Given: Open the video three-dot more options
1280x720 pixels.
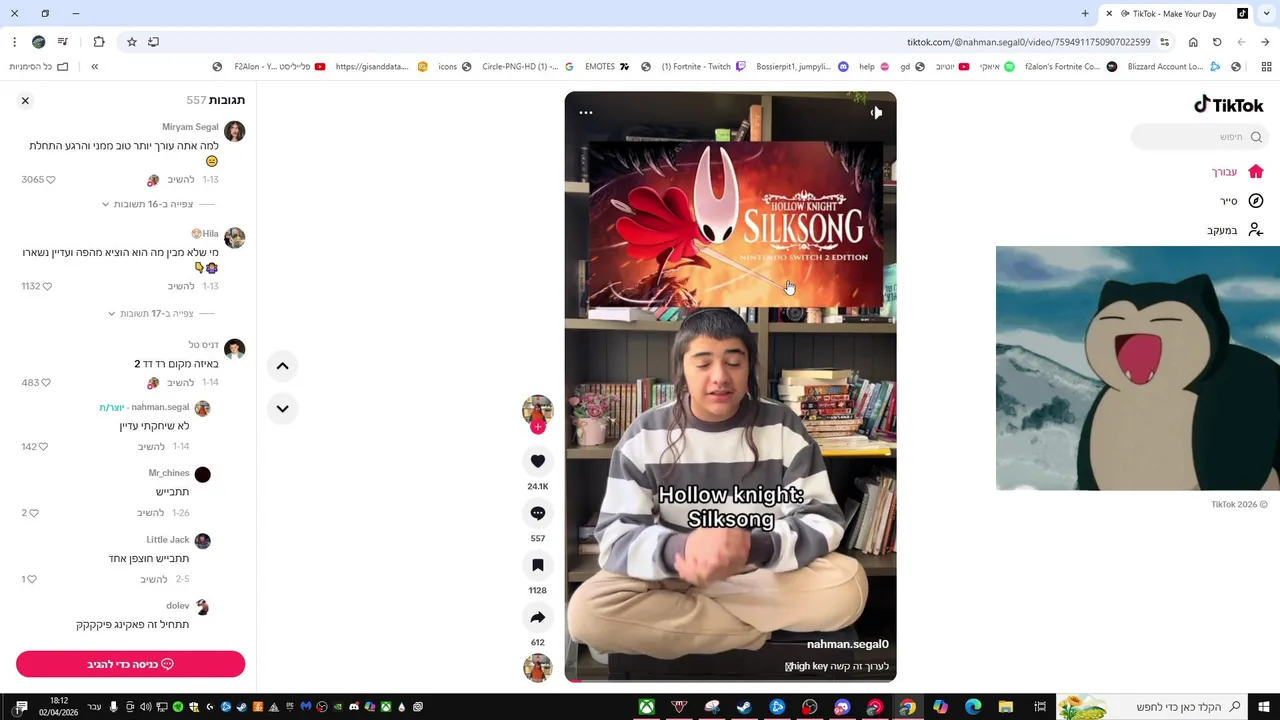Looking at the screenshot, I should 586,113.
